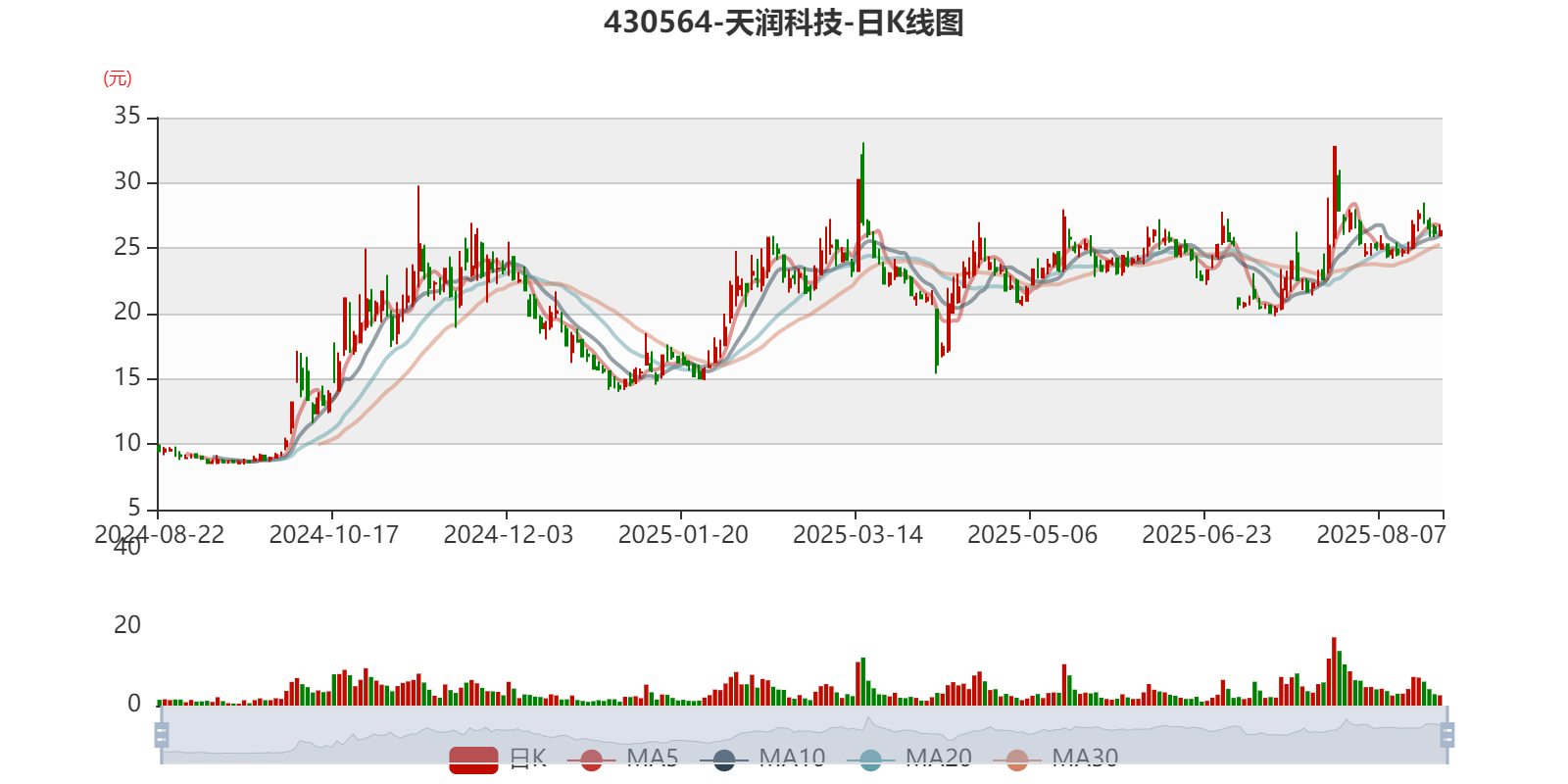Toggle the 日K candlestick series in the legend
The height and width of the screenshot is (784, 1568).
[x=498, y=759]
